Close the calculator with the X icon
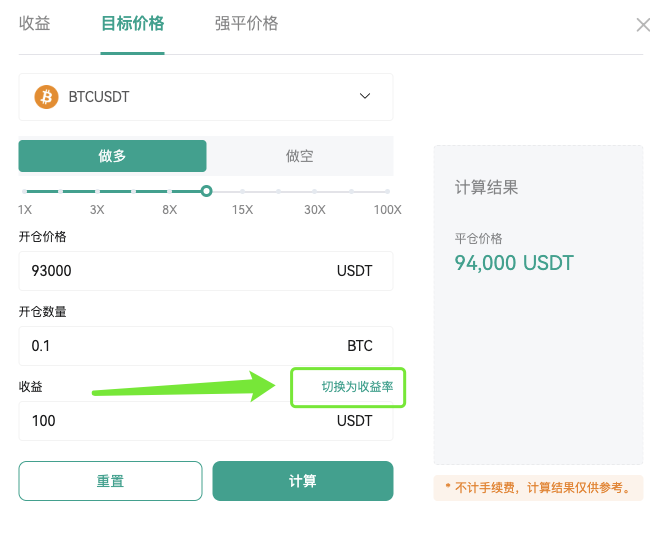This screenshot has height=548, width=650. 643,25
